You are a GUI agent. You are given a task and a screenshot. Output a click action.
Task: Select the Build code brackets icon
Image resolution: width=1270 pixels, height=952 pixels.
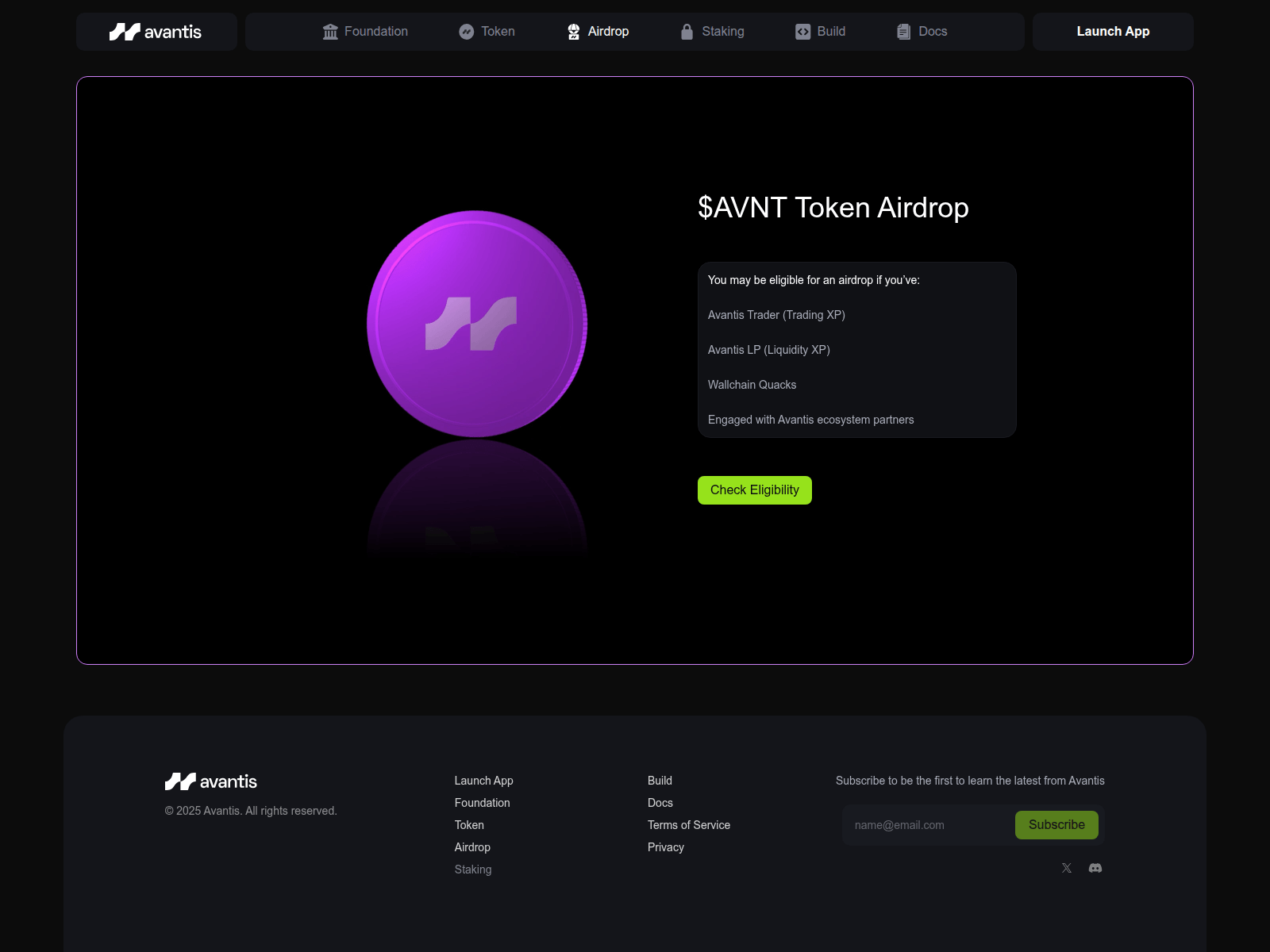802,32
